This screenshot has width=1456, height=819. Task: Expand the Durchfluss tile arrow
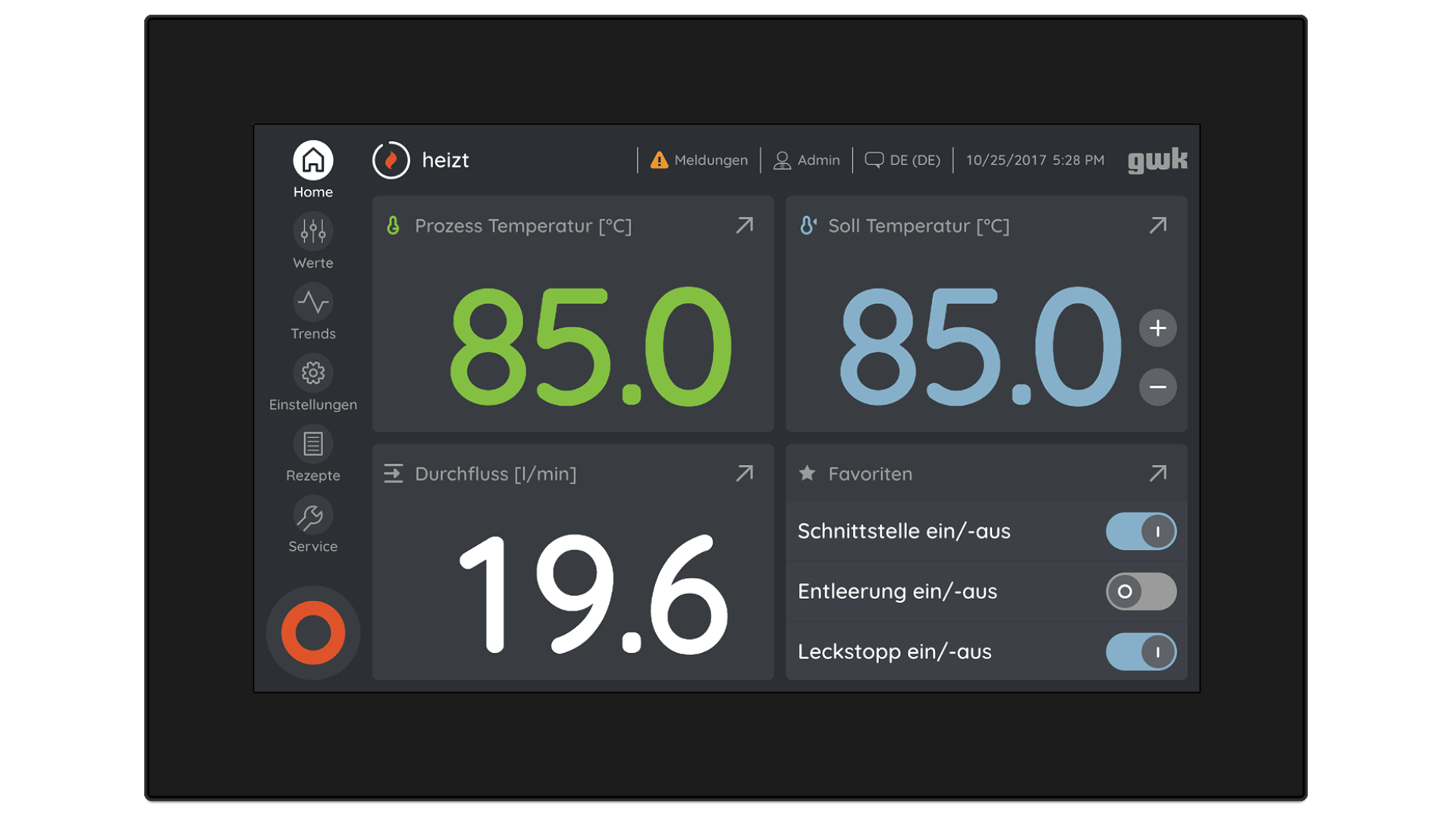click(745, 473)
